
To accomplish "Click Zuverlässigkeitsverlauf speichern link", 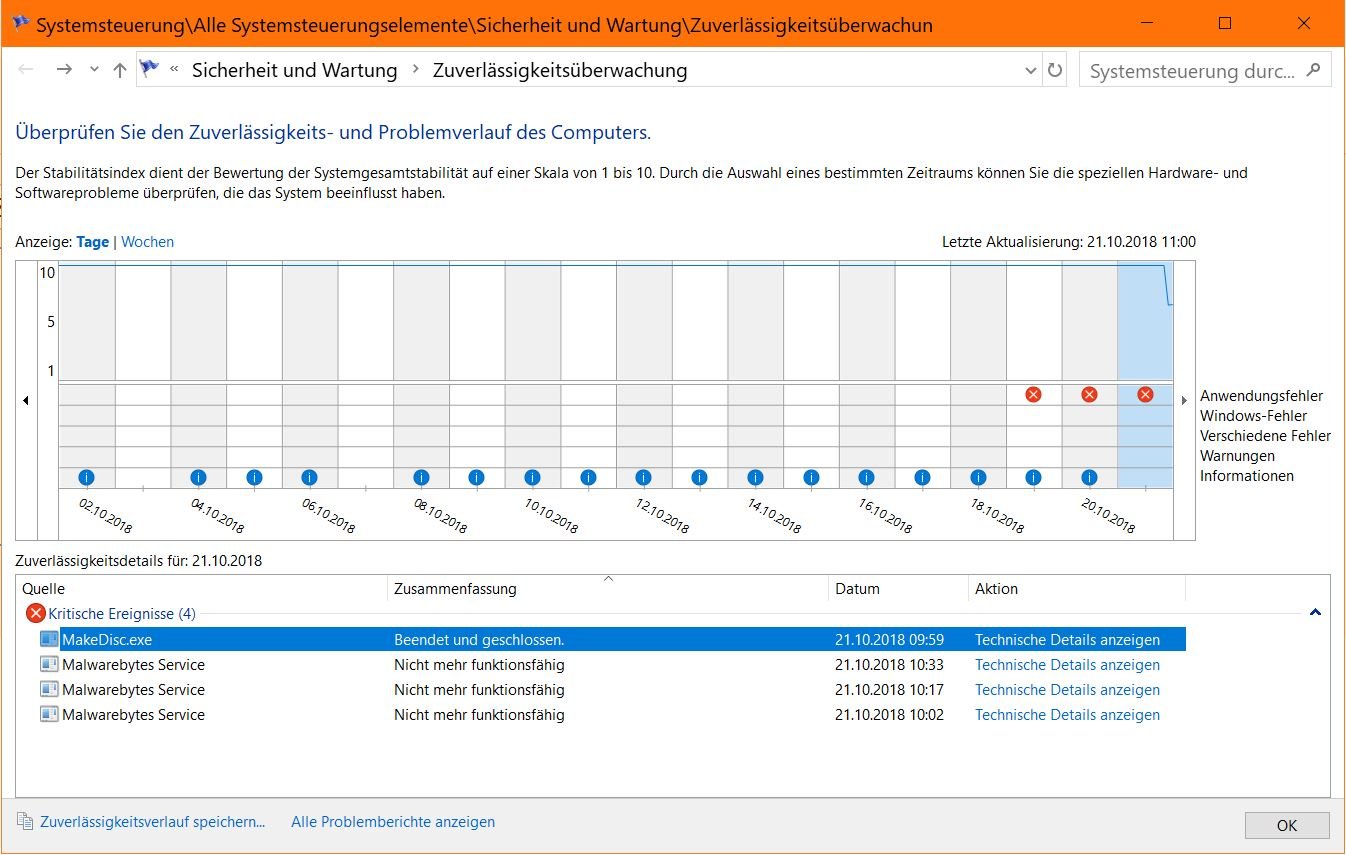I will (x=152, y=822).
